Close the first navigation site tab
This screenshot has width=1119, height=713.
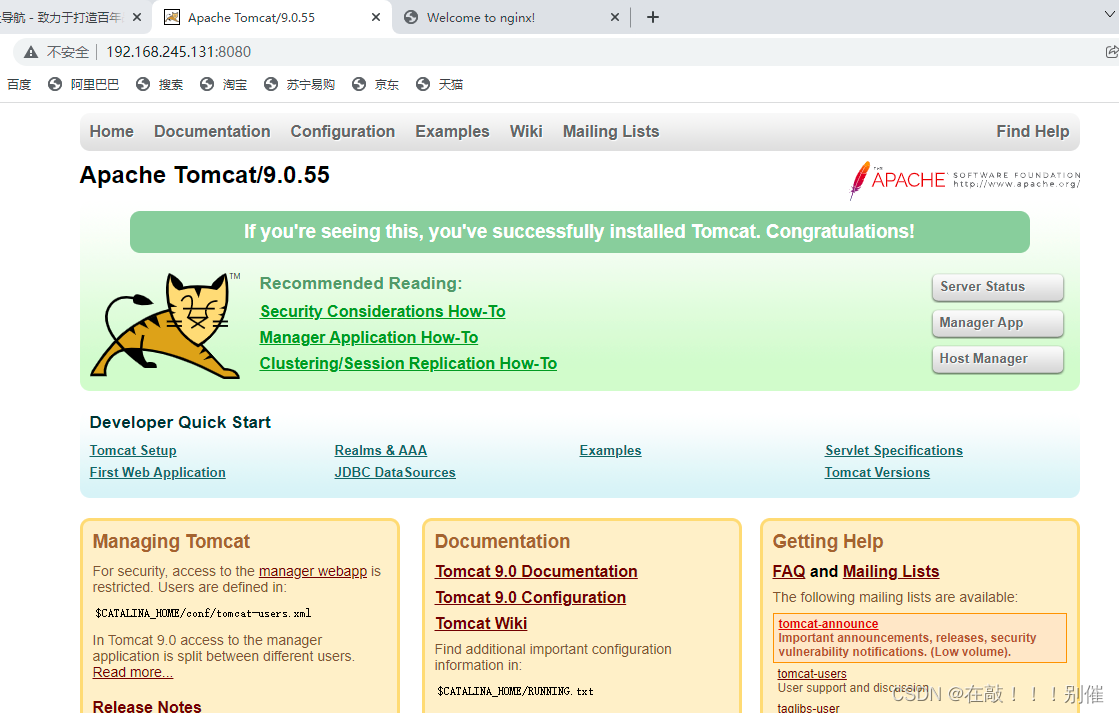point(137,17)
